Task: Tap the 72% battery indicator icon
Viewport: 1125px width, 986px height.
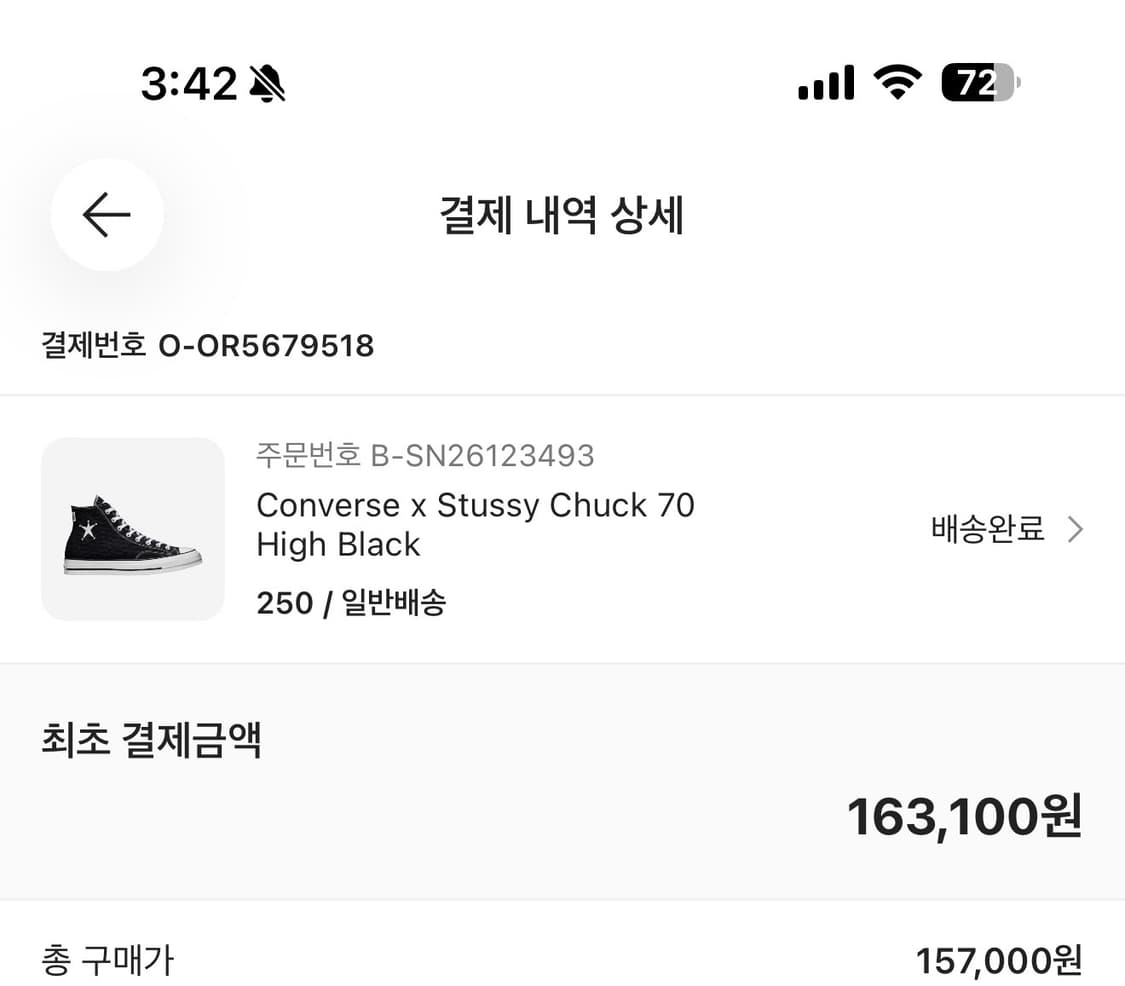Action: pyautogui.click(x=975, y=83)
